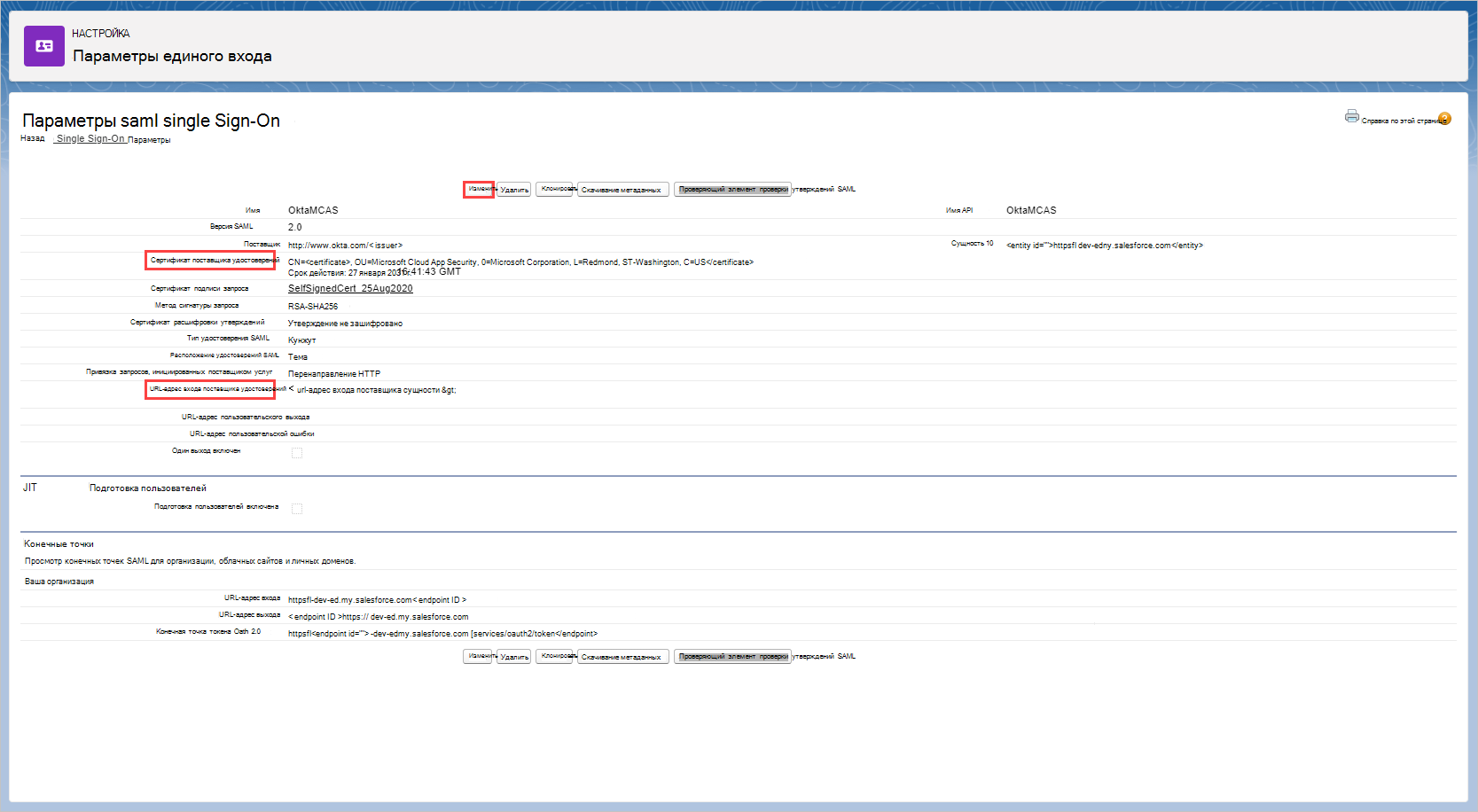Viewport: 1478px width, 812px height.
Task: Click the issuer URL http://www.okta.com/<issuer>
Action: pos(345,246)
